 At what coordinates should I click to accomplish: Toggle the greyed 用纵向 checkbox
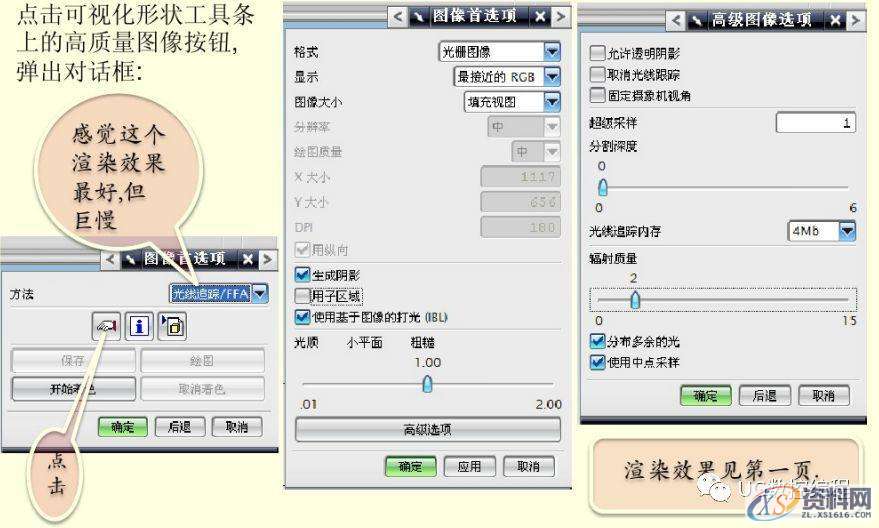[302, 249]
